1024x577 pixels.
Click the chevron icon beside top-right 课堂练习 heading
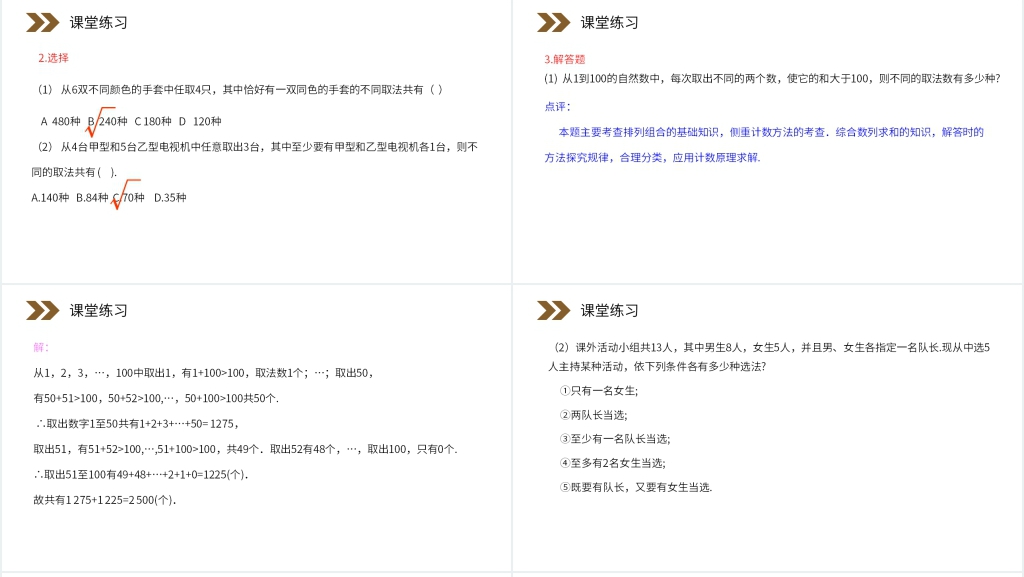553,23
